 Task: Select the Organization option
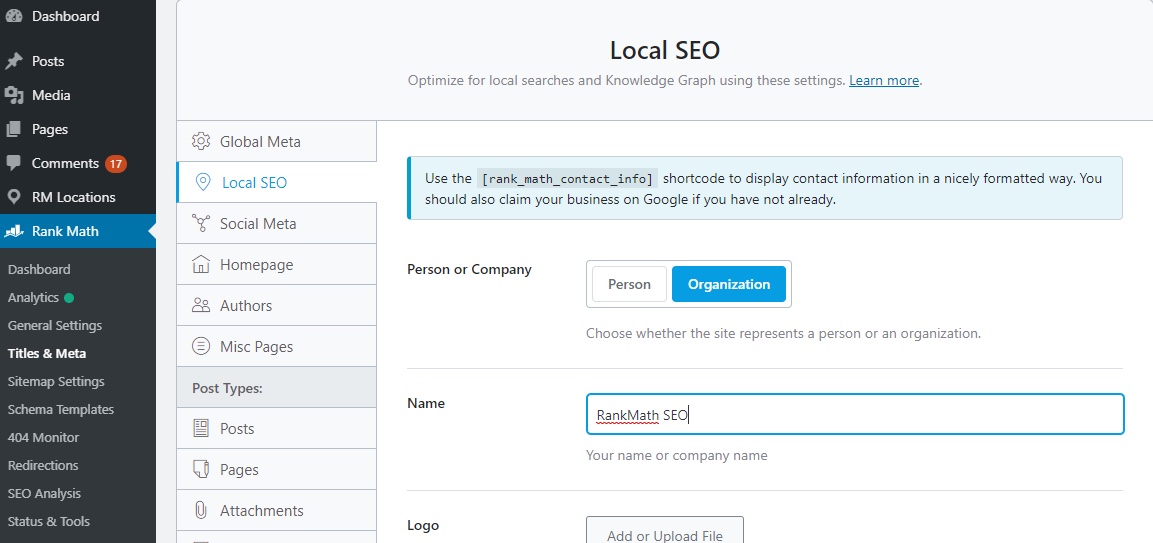point(729,284)
